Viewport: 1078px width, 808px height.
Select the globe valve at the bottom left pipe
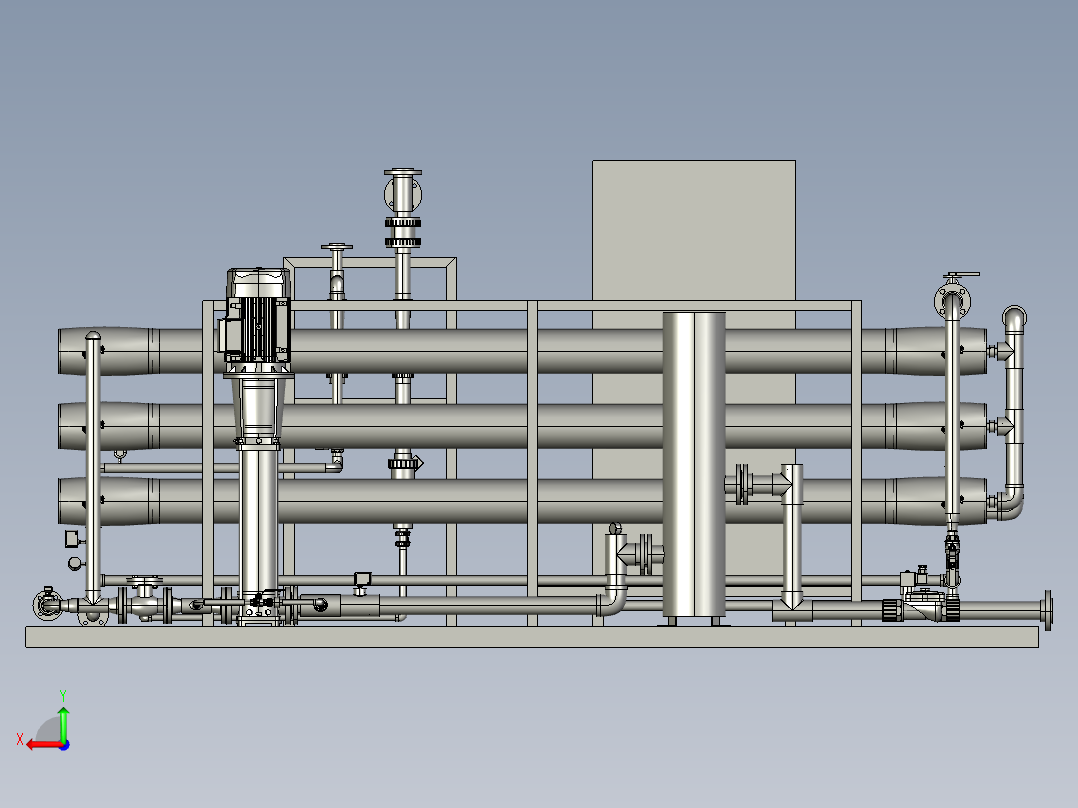pos(144,600)
